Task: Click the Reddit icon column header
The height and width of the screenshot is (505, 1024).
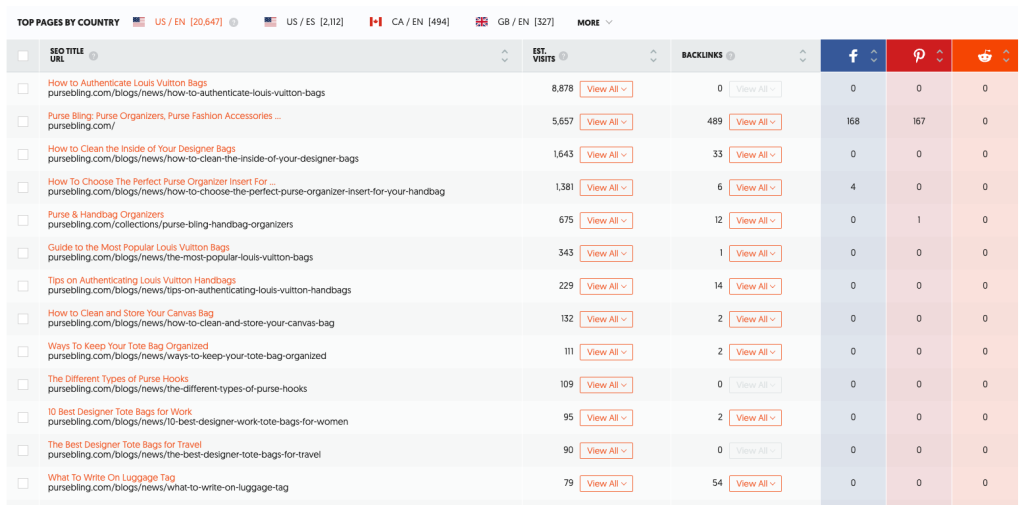Action: (x=984, y=56)
